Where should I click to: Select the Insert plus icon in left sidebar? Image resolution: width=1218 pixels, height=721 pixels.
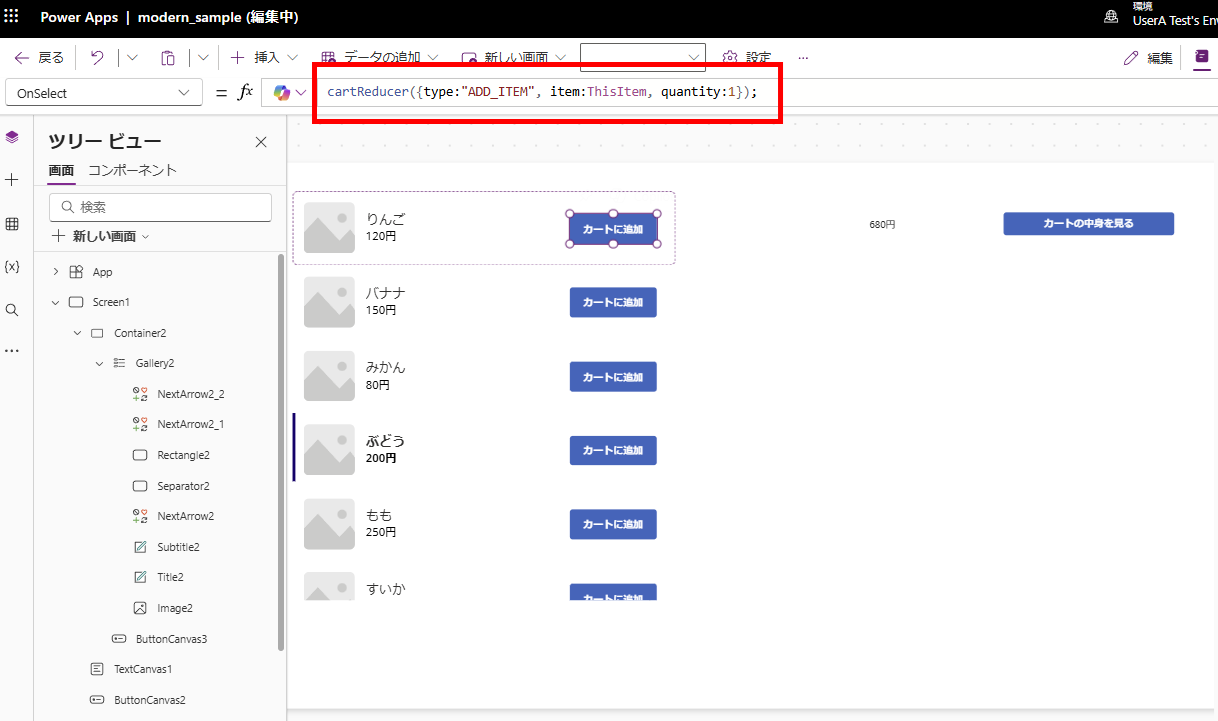pyautogui.click(x=12, y=180)
